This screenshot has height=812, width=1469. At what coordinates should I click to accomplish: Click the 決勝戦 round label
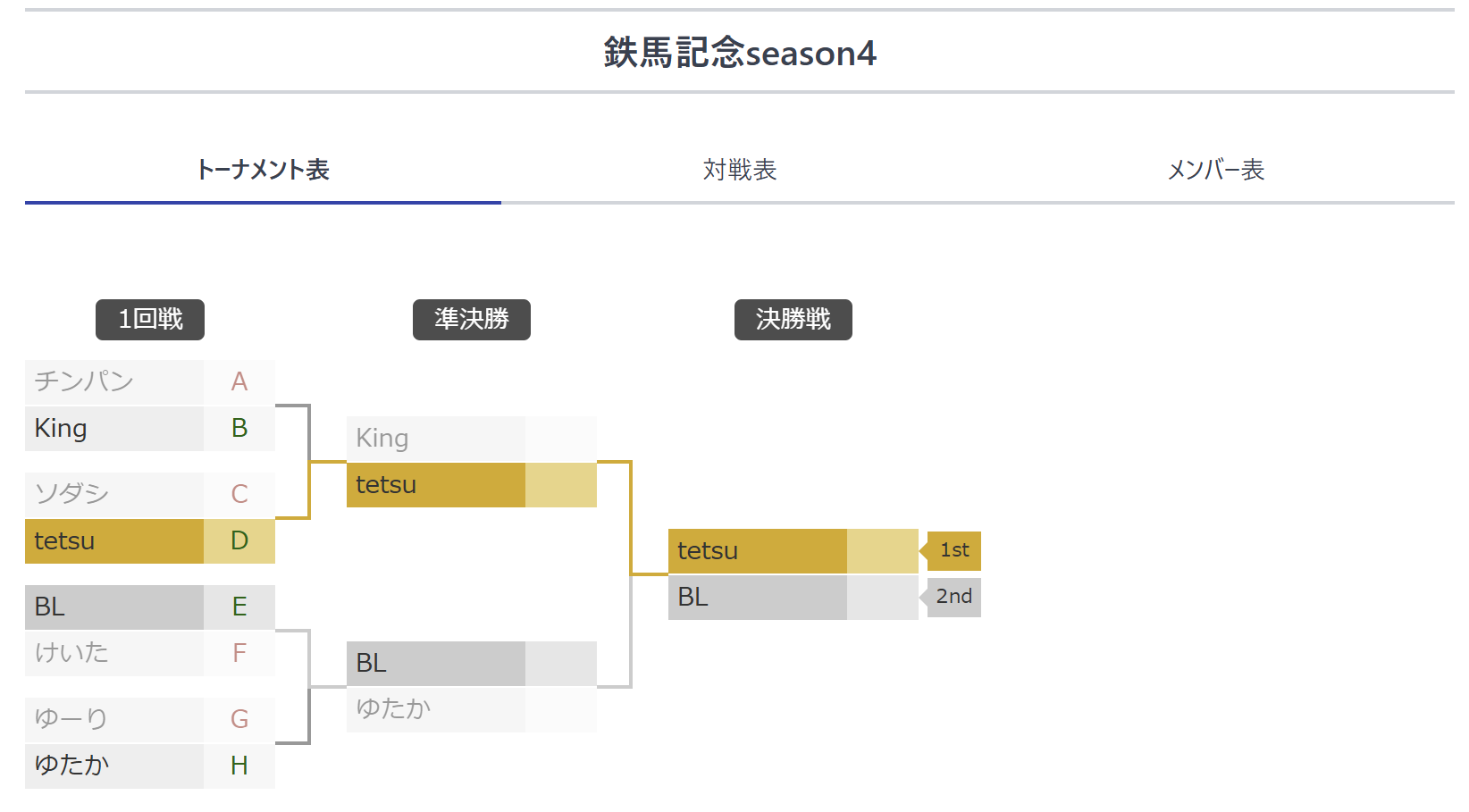pos(793,320)
